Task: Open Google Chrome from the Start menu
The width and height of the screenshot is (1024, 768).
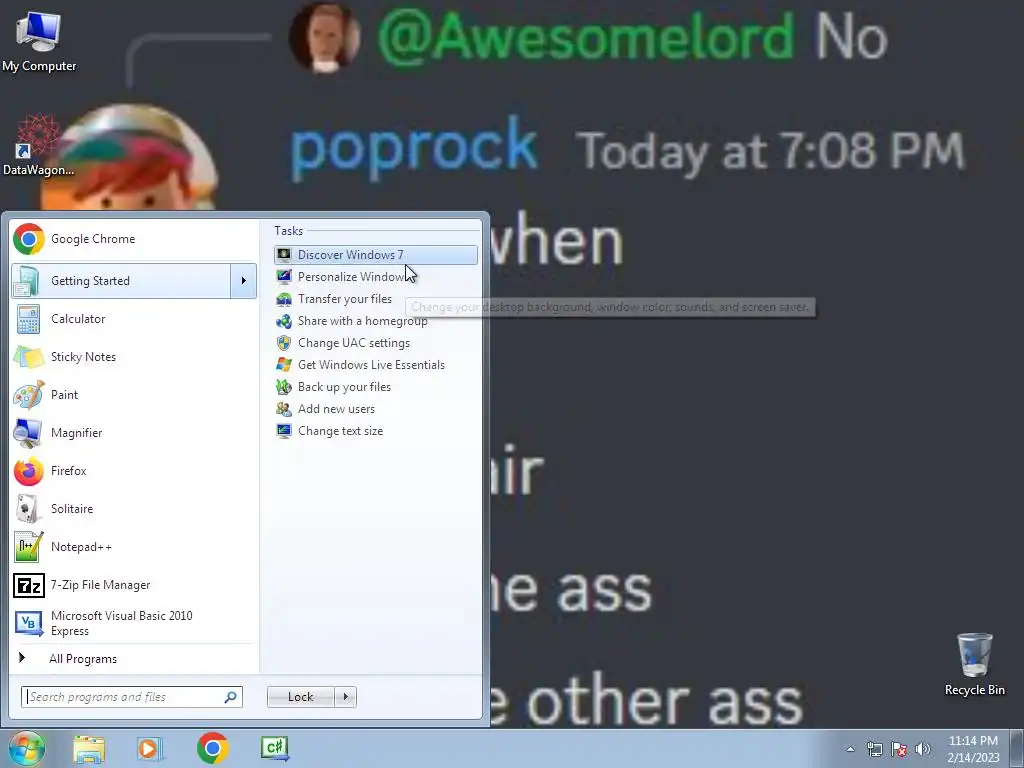Action: 133,239
